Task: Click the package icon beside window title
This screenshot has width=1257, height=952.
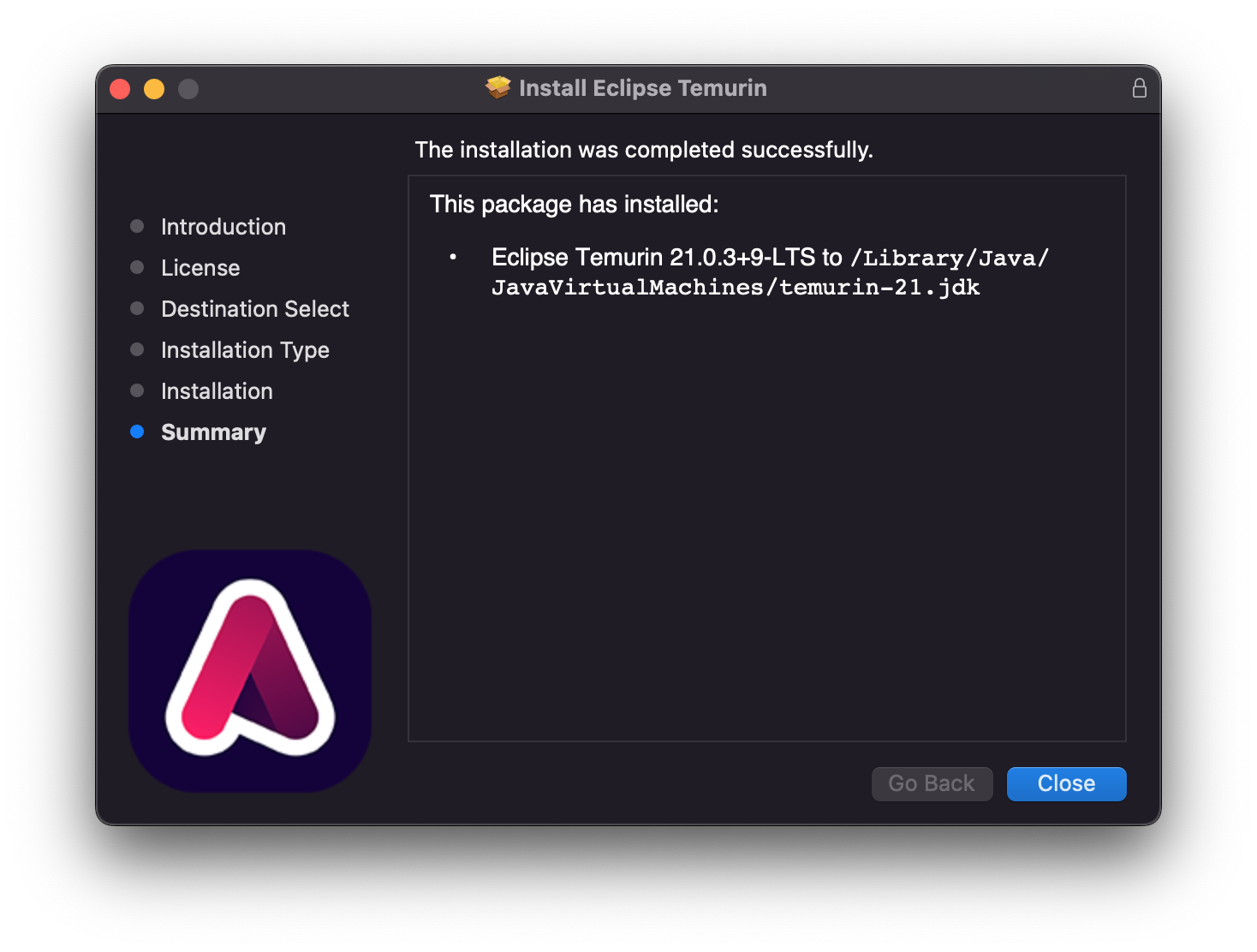Action: [x=497, y=87]
